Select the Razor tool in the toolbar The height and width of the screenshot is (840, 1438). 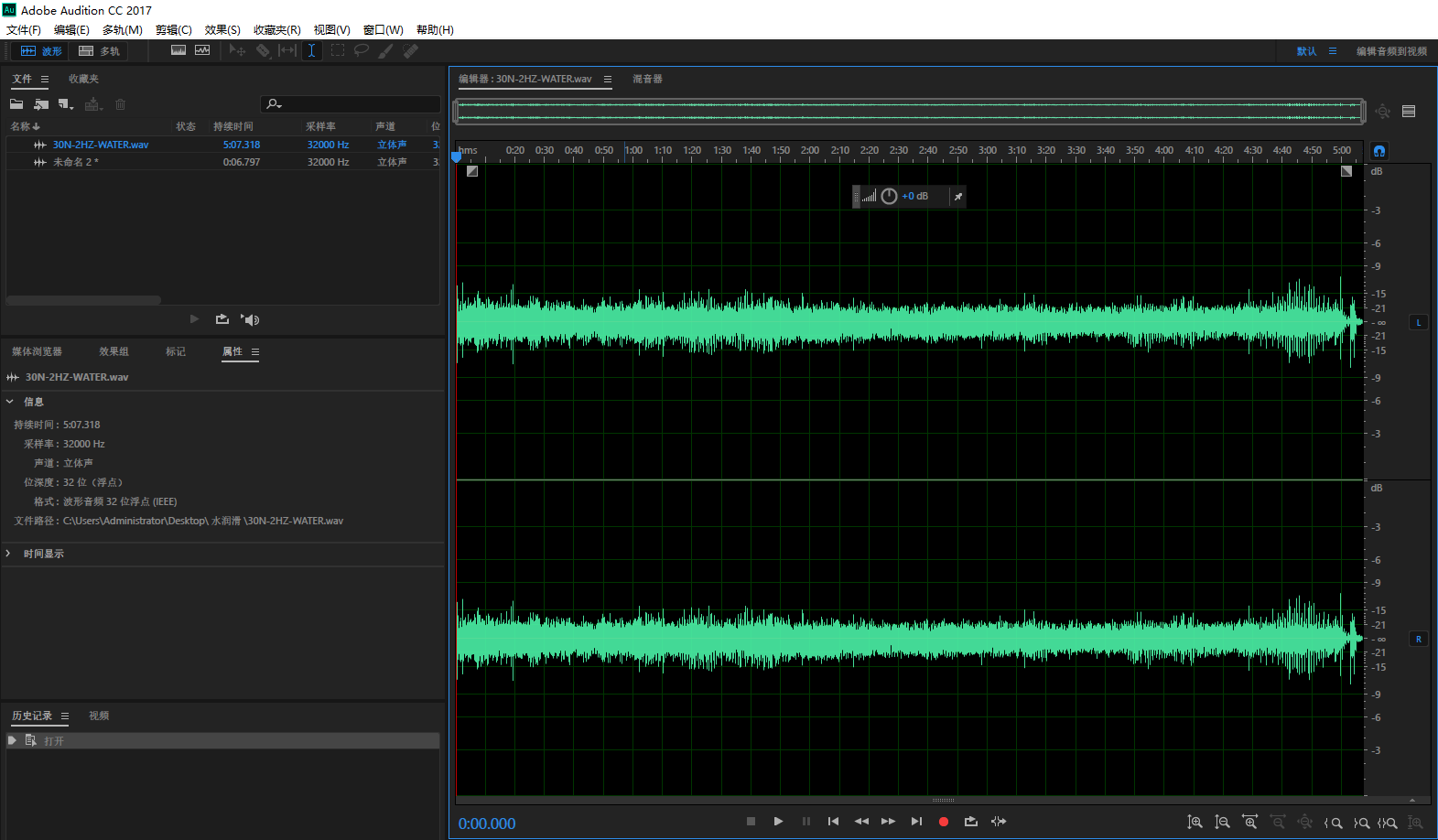pos(263,51)
